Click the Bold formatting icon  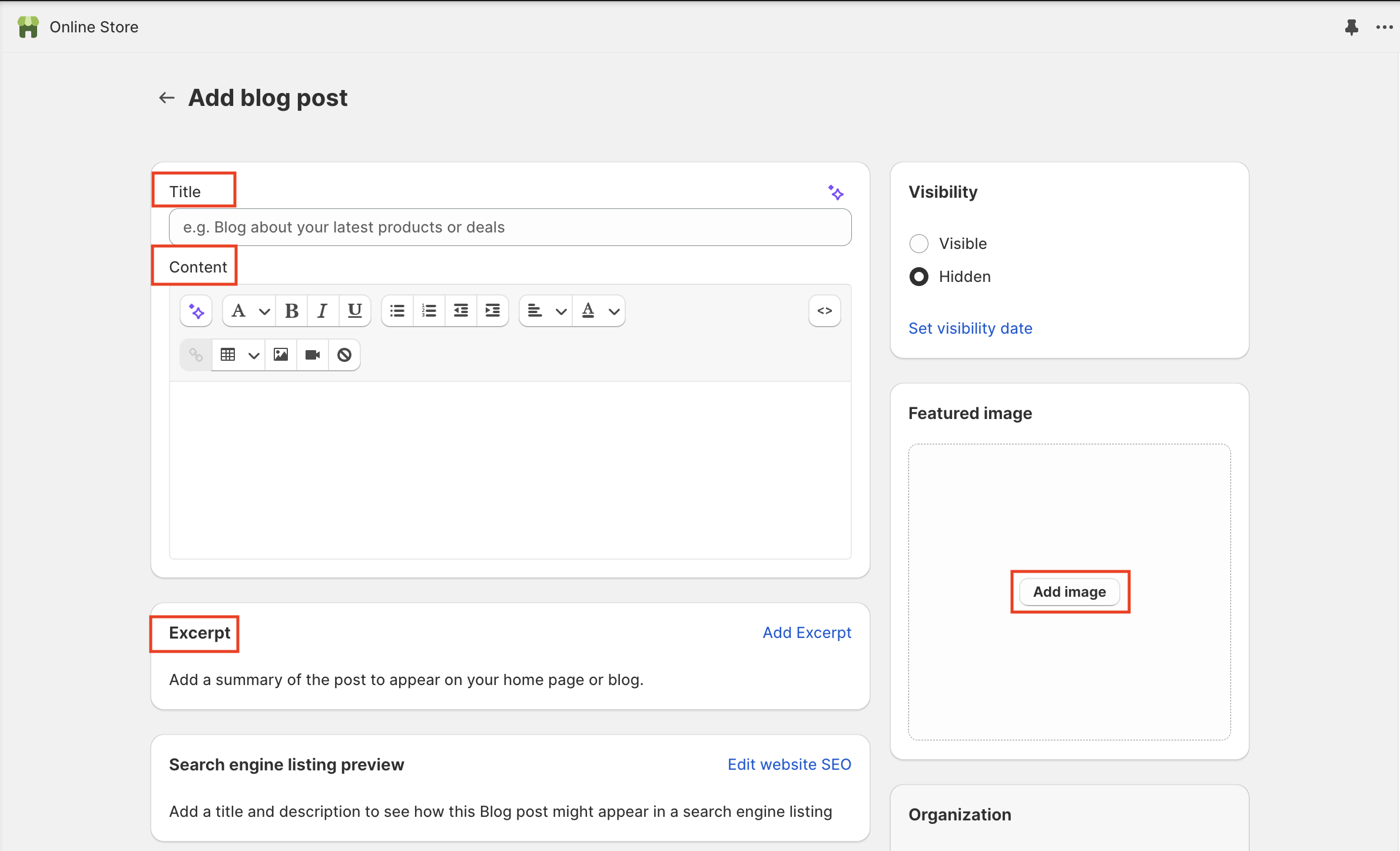291,311
